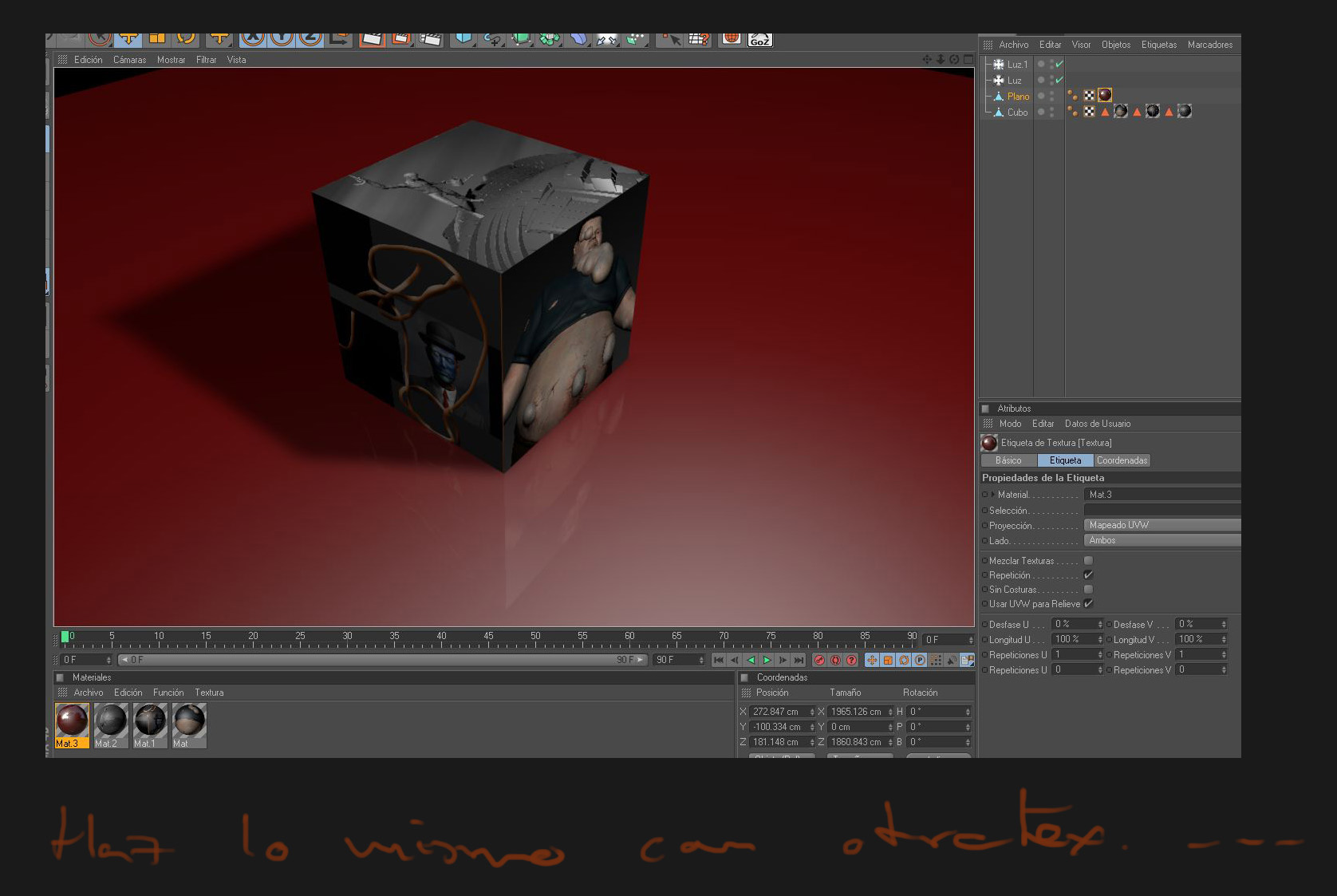Enable the Mezclar Texturas checkbox
Image resolution: width=1337 pixels, height=896 pixels.
click(x=1088, y=561)
